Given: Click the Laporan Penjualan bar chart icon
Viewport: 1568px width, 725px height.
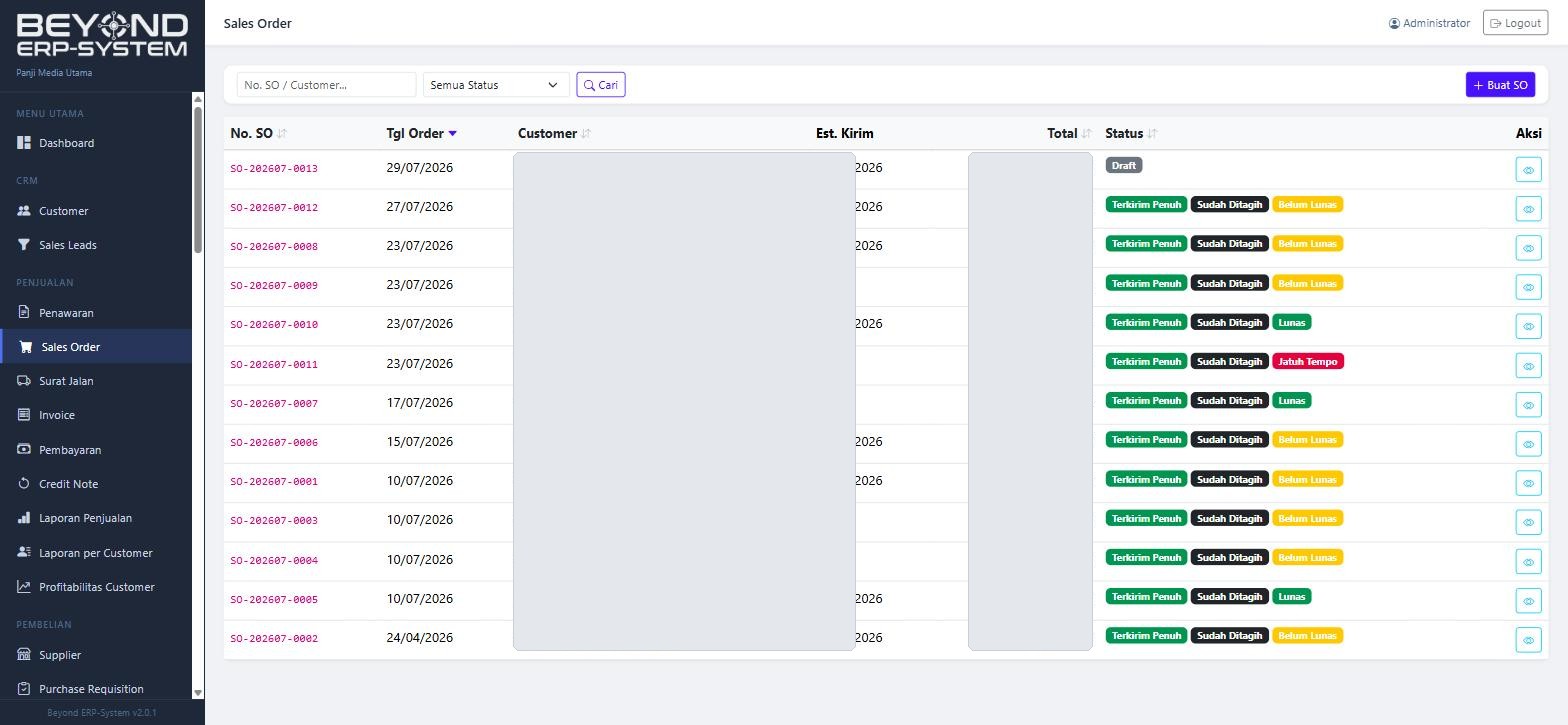Looking at the screenshot, I should 24,518.
